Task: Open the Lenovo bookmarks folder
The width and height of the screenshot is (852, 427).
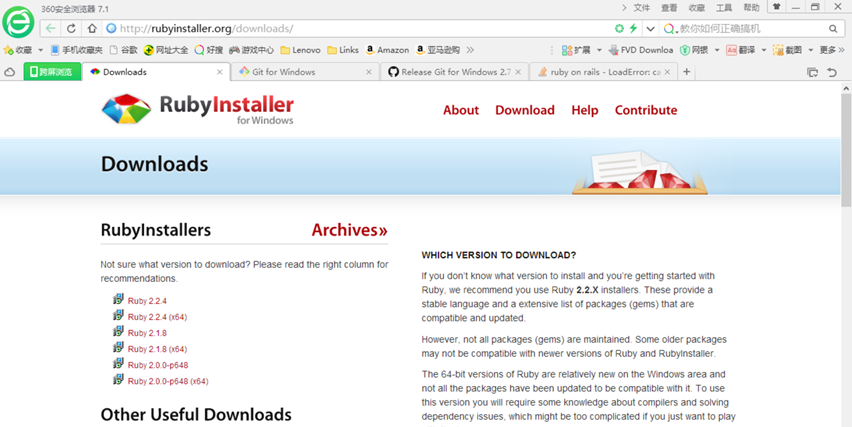Action: 300,50
